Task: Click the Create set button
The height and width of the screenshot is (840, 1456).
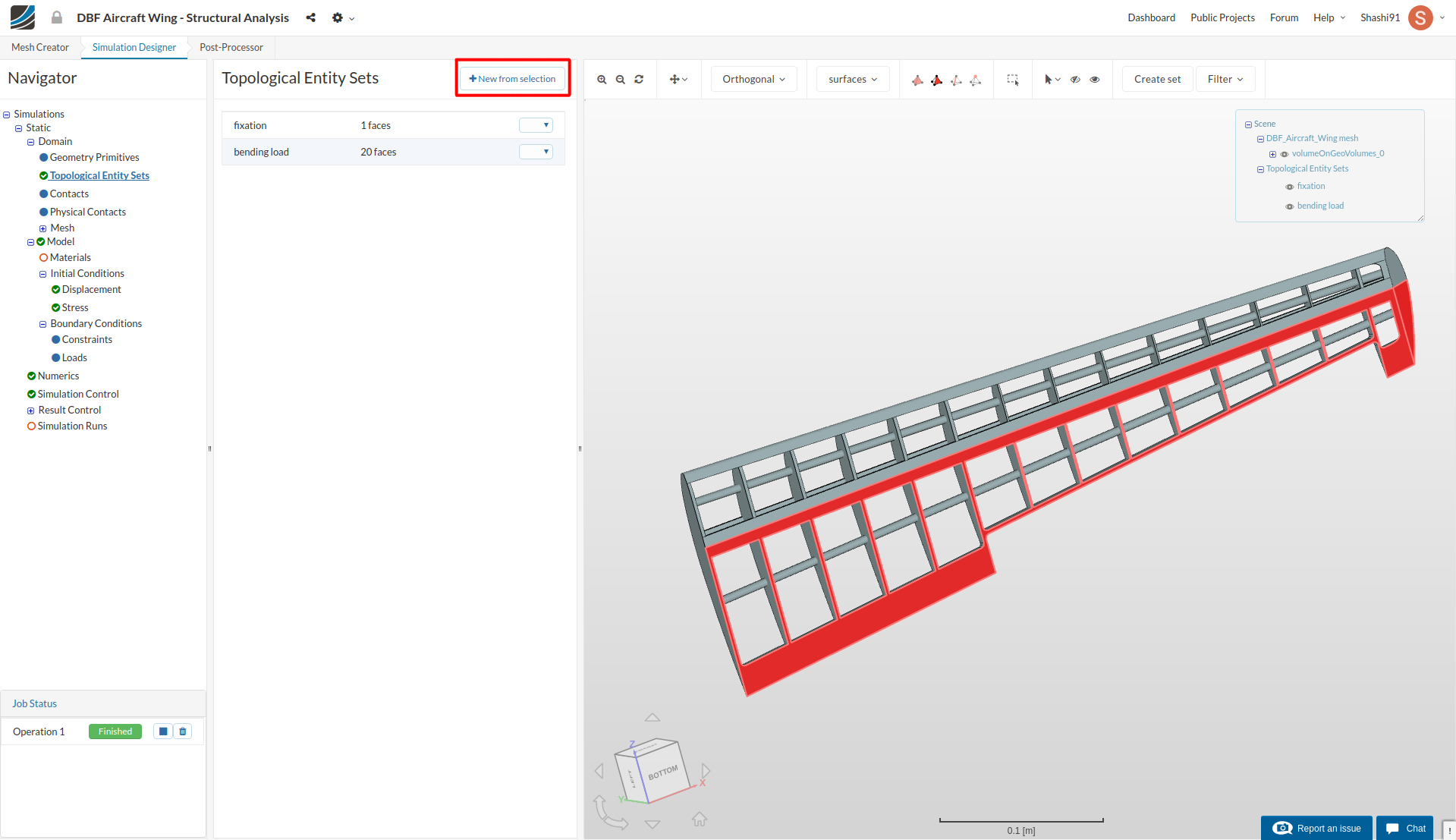Action: pos(1157,79)
